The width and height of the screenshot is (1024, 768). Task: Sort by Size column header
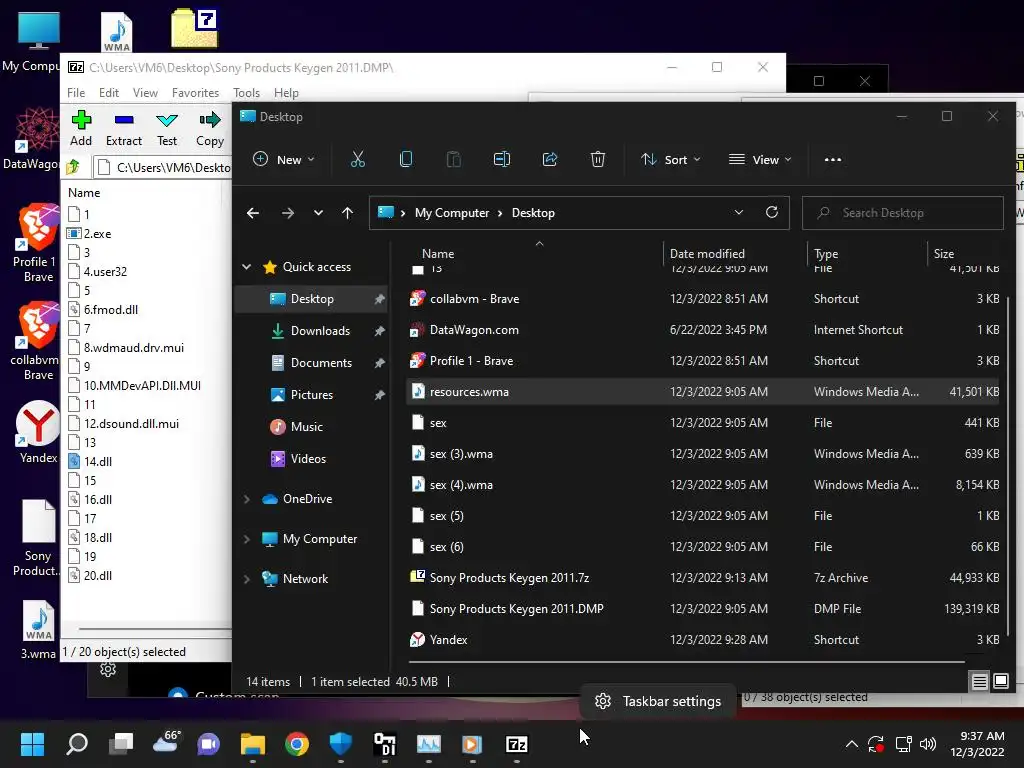pos(966,253)
